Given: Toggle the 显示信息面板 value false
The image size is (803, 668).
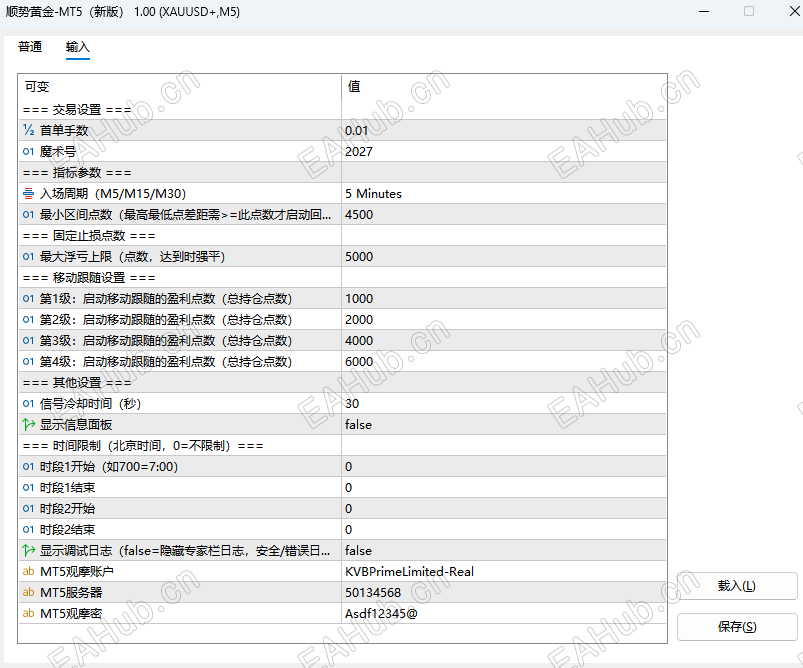Looking at the screenshot, I should 504,425.
